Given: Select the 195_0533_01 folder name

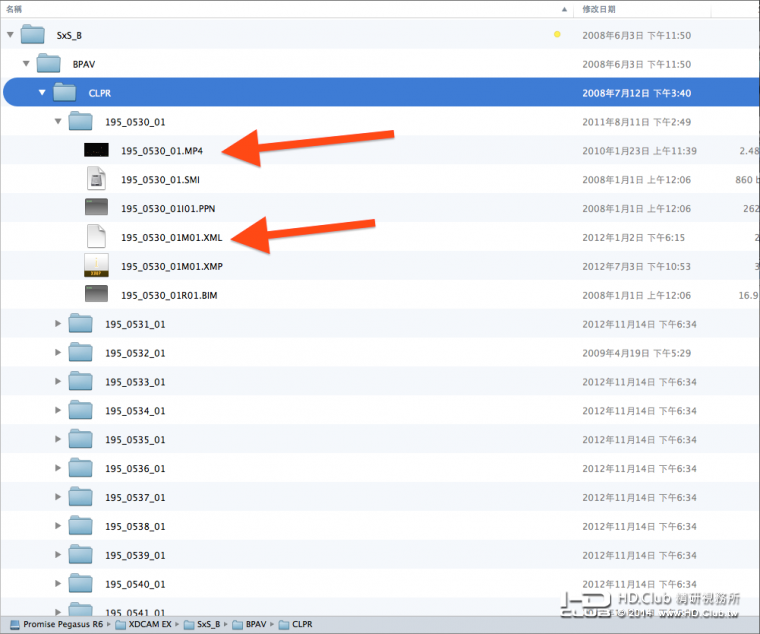Looking at the screenshot, I should coord(135,382).
